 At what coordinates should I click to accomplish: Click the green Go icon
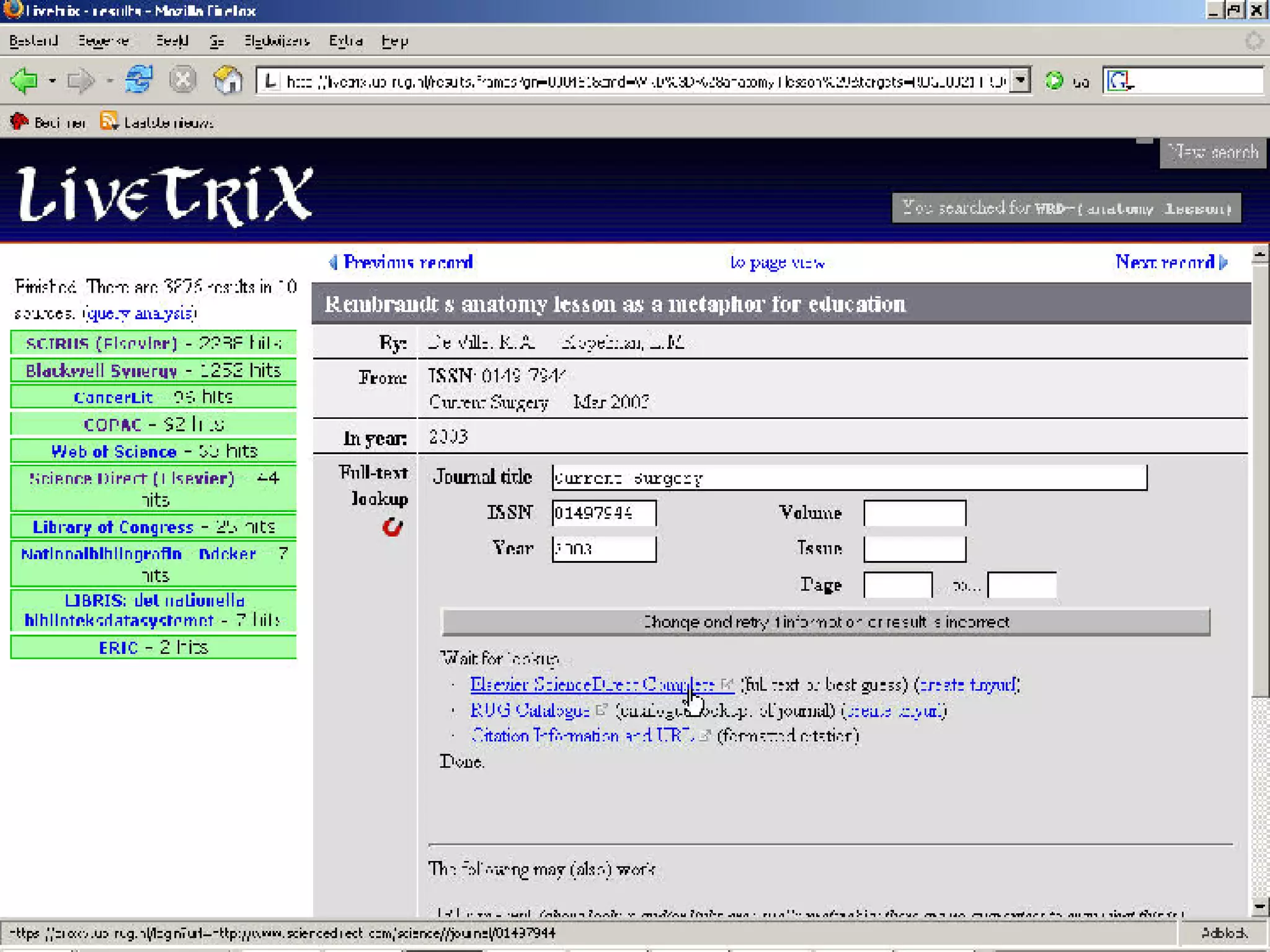click(1054, 81)
